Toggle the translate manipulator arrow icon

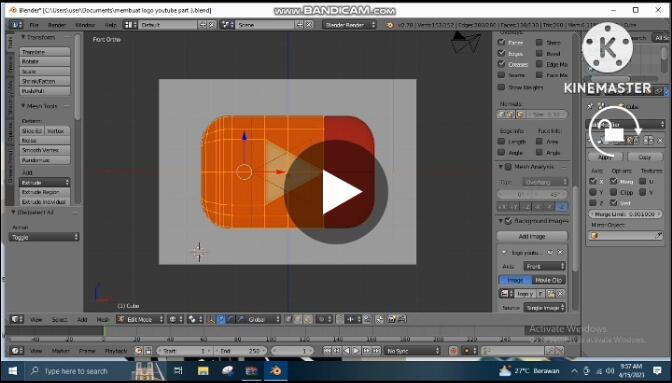click(x=221, y=319)
